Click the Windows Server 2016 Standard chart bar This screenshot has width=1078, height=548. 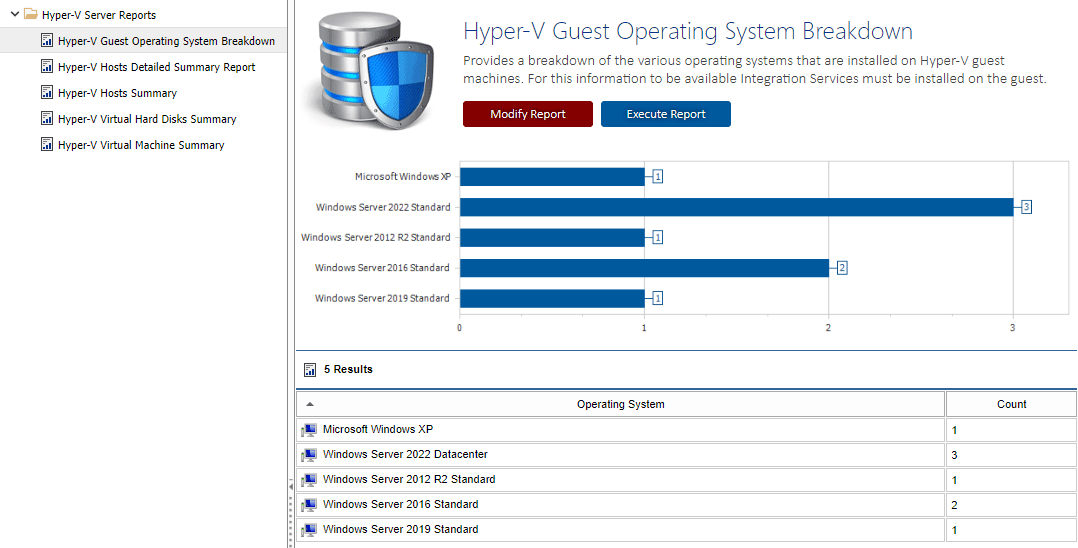[x=644, y=267]
